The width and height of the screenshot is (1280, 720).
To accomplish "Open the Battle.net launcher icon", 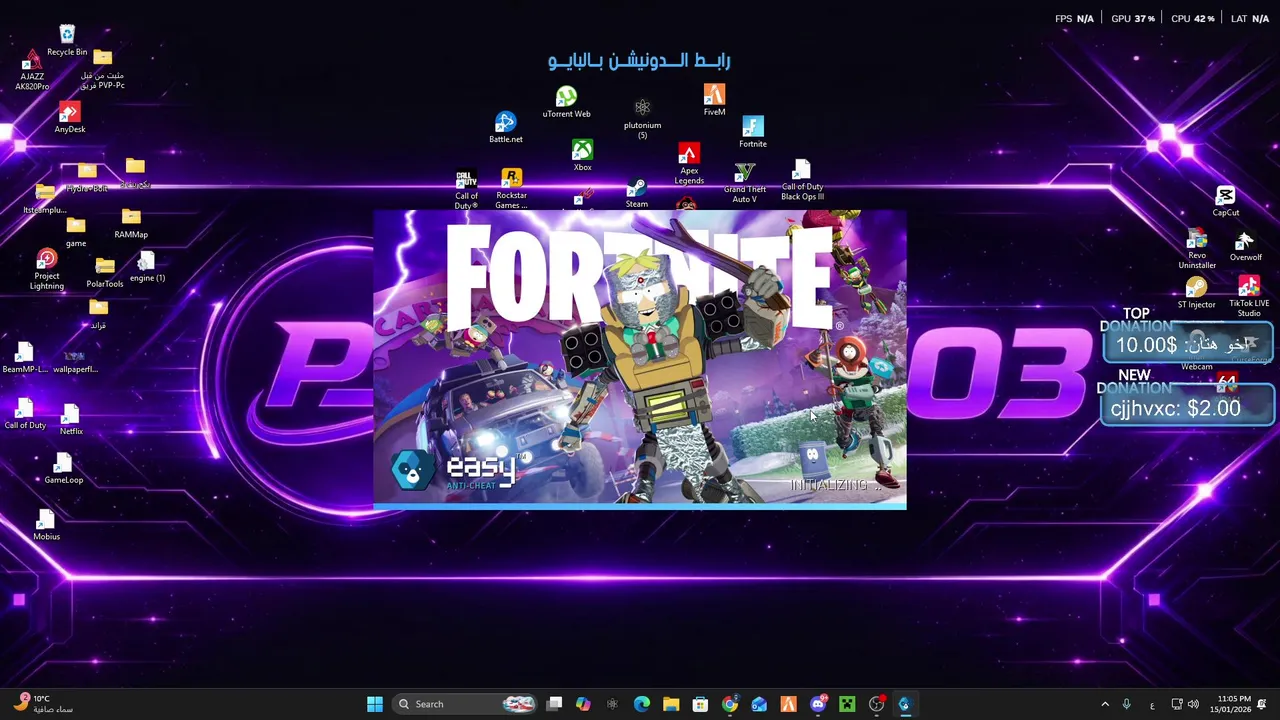I will click(x=506, y=127).
